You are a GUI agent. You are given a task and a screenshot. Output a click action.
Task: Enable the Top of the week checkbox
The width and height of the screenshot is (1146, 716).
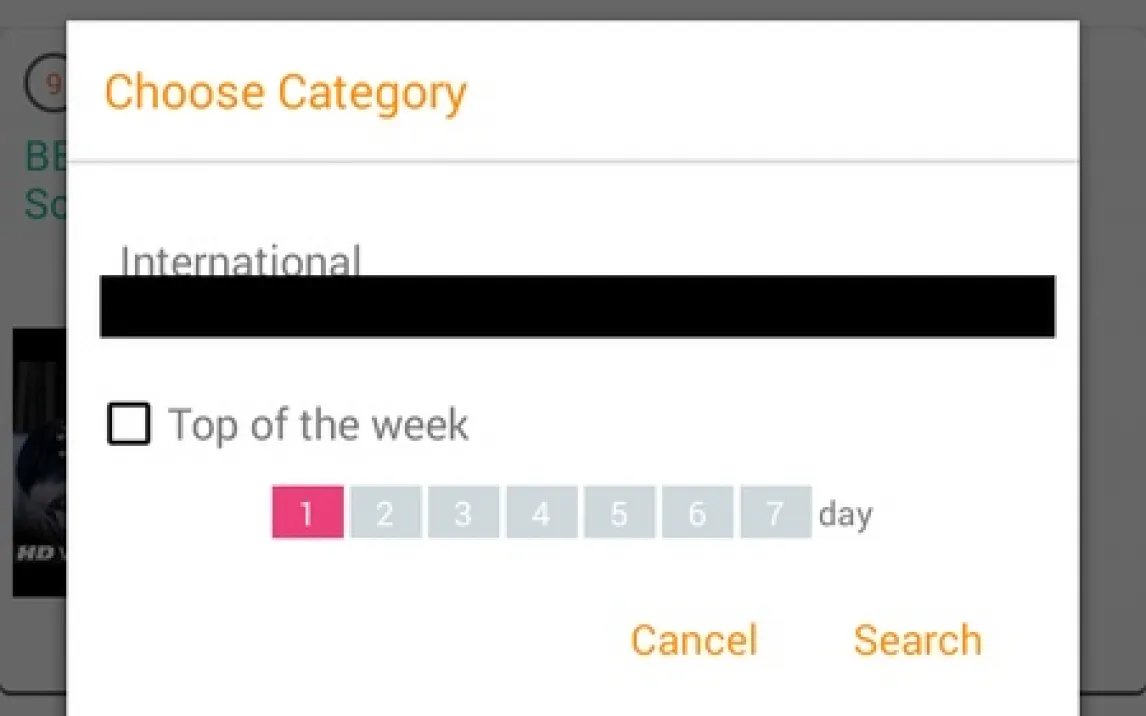pyautogui.click(x=129, y=424)
